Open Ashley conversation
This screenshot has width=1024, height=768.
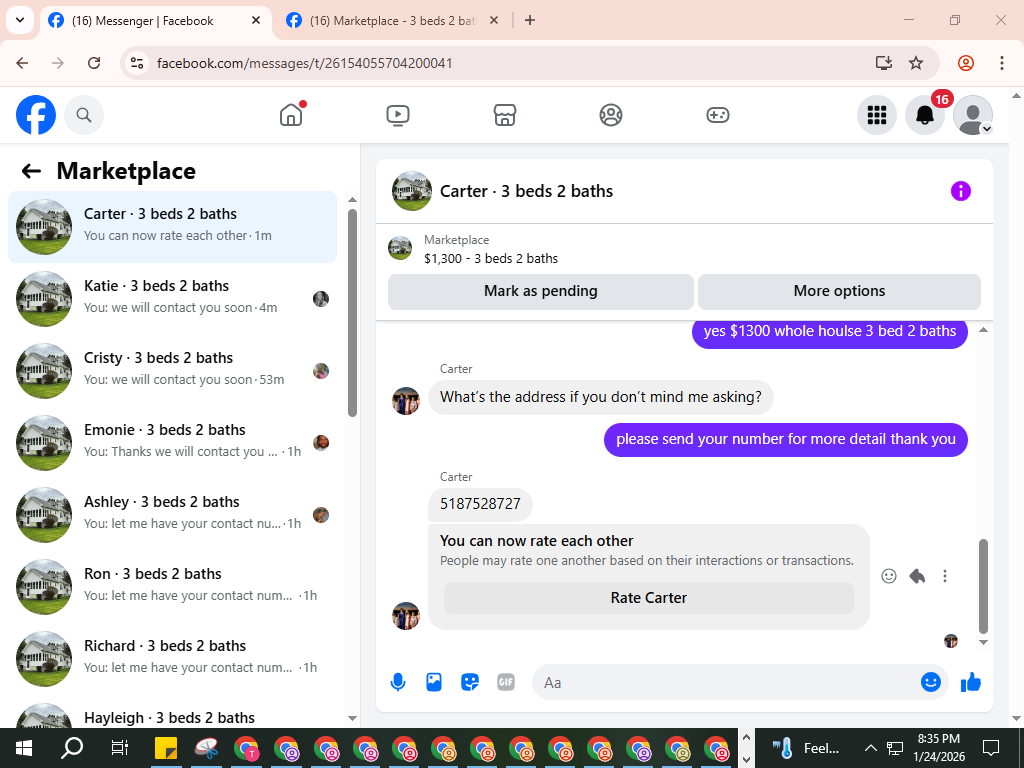pyautogui.click(x=172, y=515)
